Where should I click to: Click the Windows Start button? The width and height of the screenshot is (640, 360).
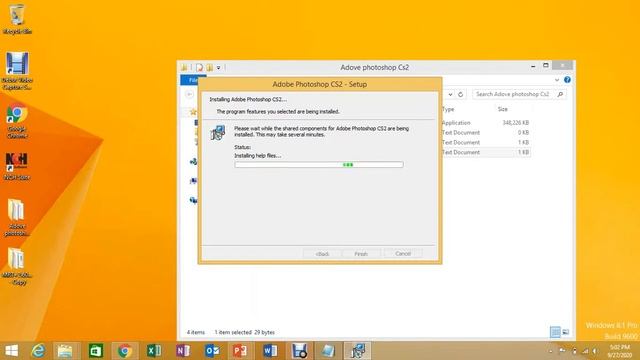(12, 351)
